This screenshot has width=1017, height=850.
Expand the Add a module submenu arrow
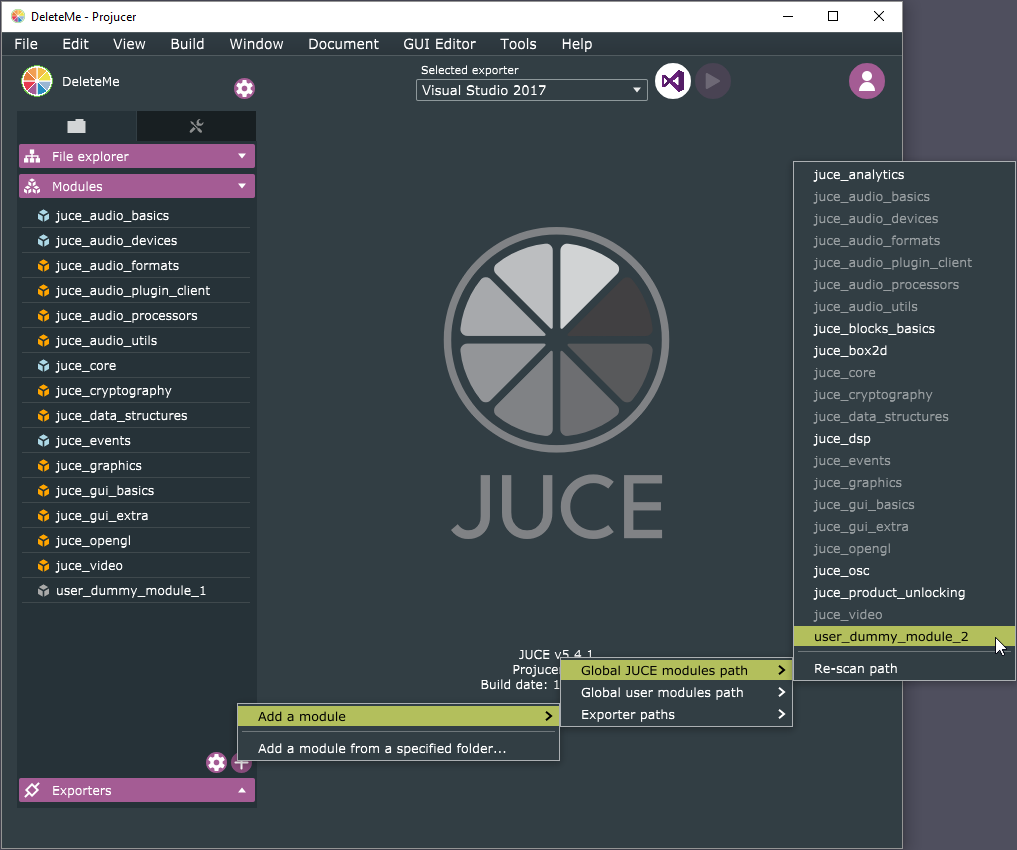(x=549, y=716)
